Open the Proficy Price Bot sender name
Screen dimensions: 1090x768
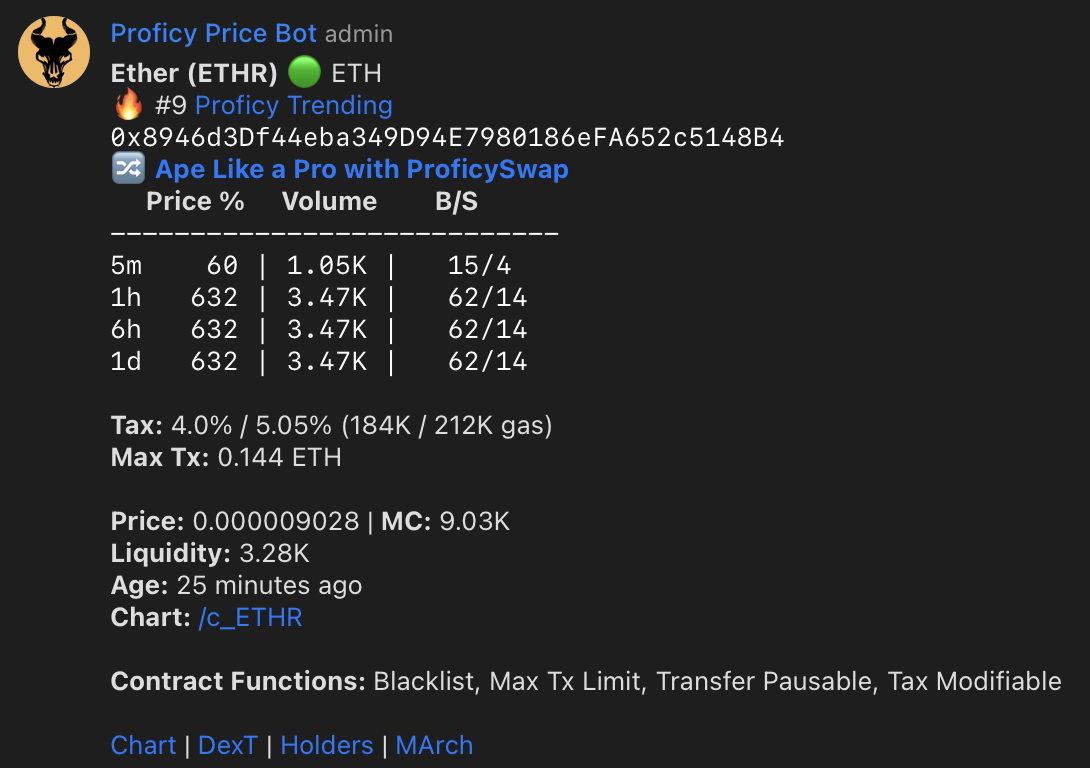click(x=213, y=33)
